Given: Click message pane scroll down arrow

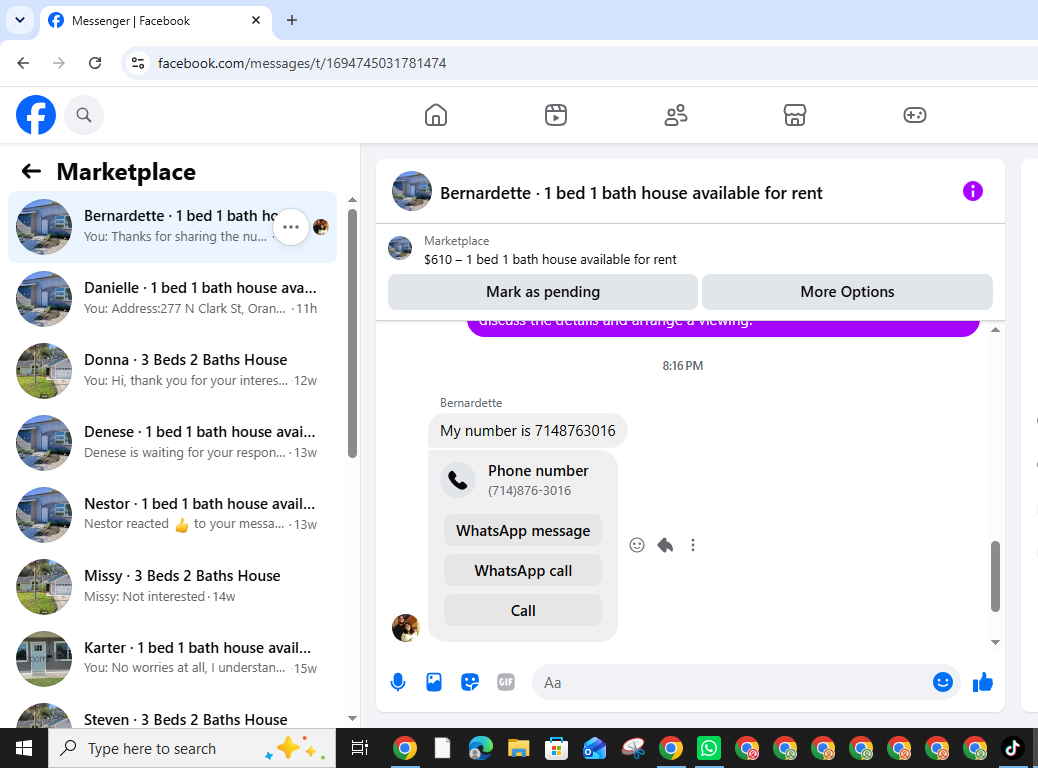Looking at the screenshot, I should (995, 642).
